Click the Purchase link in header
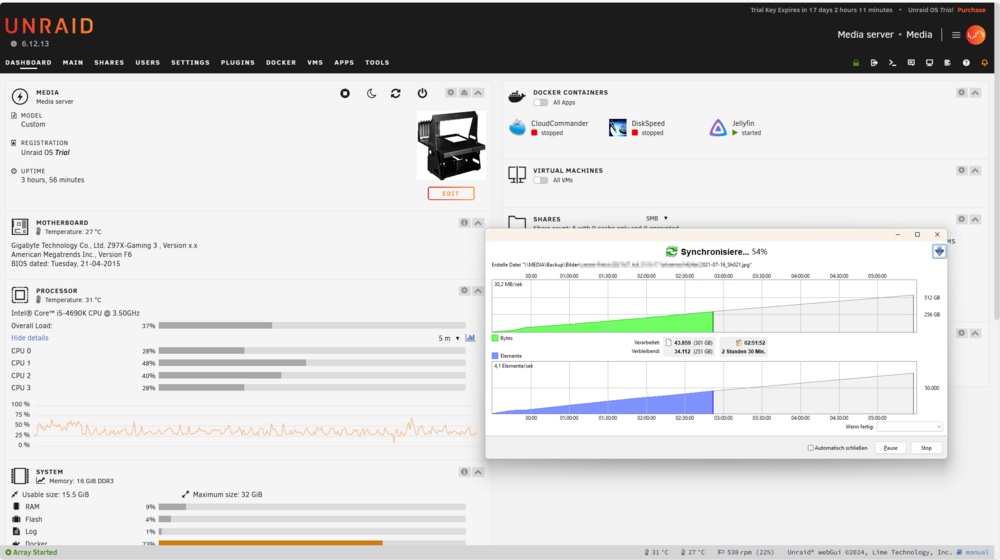This screenshot has width=1000, height=560. pyautogui.click(x=971, y=10)
